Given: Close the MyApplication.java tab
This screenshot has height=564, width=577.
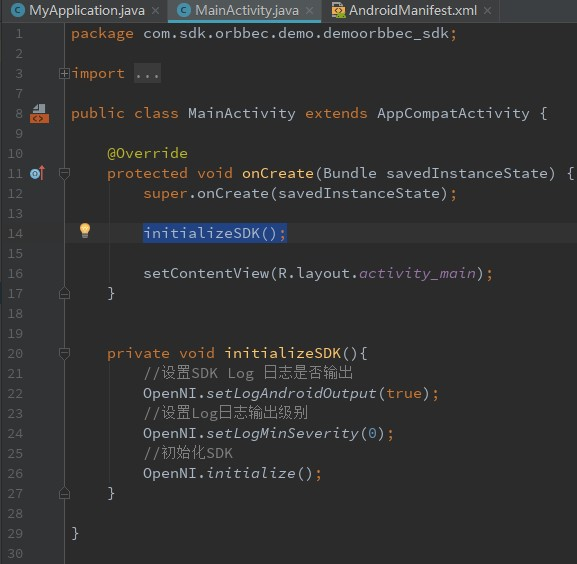Looking at the screenshot, I should click(x=156, y=11).
